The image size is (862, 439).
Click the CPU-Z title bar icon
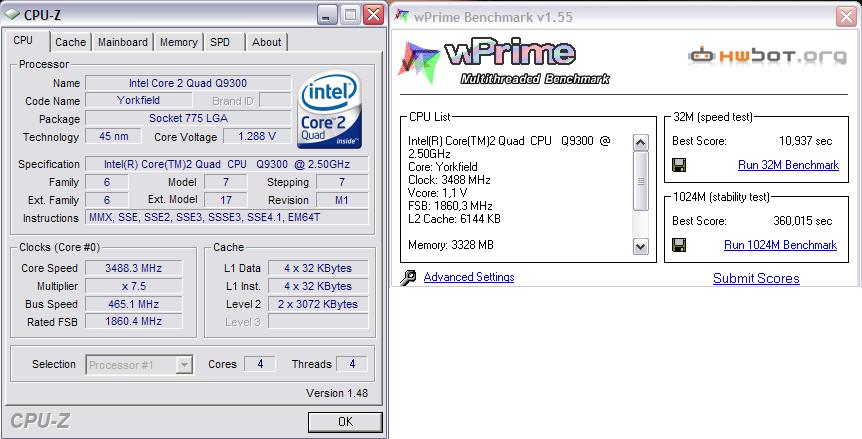[12, 15]
